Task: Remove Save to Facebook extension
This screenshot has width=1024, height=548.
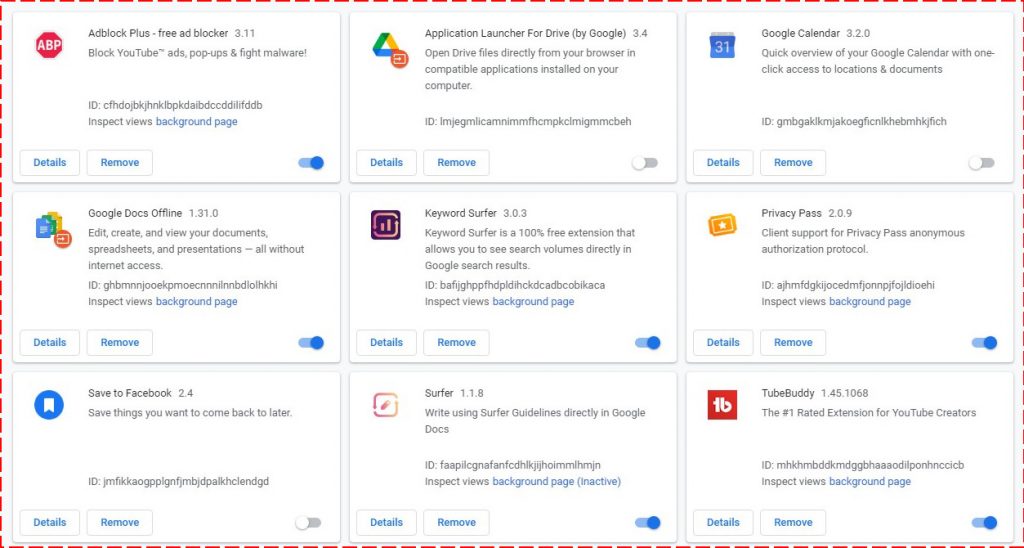Action: 120,523
